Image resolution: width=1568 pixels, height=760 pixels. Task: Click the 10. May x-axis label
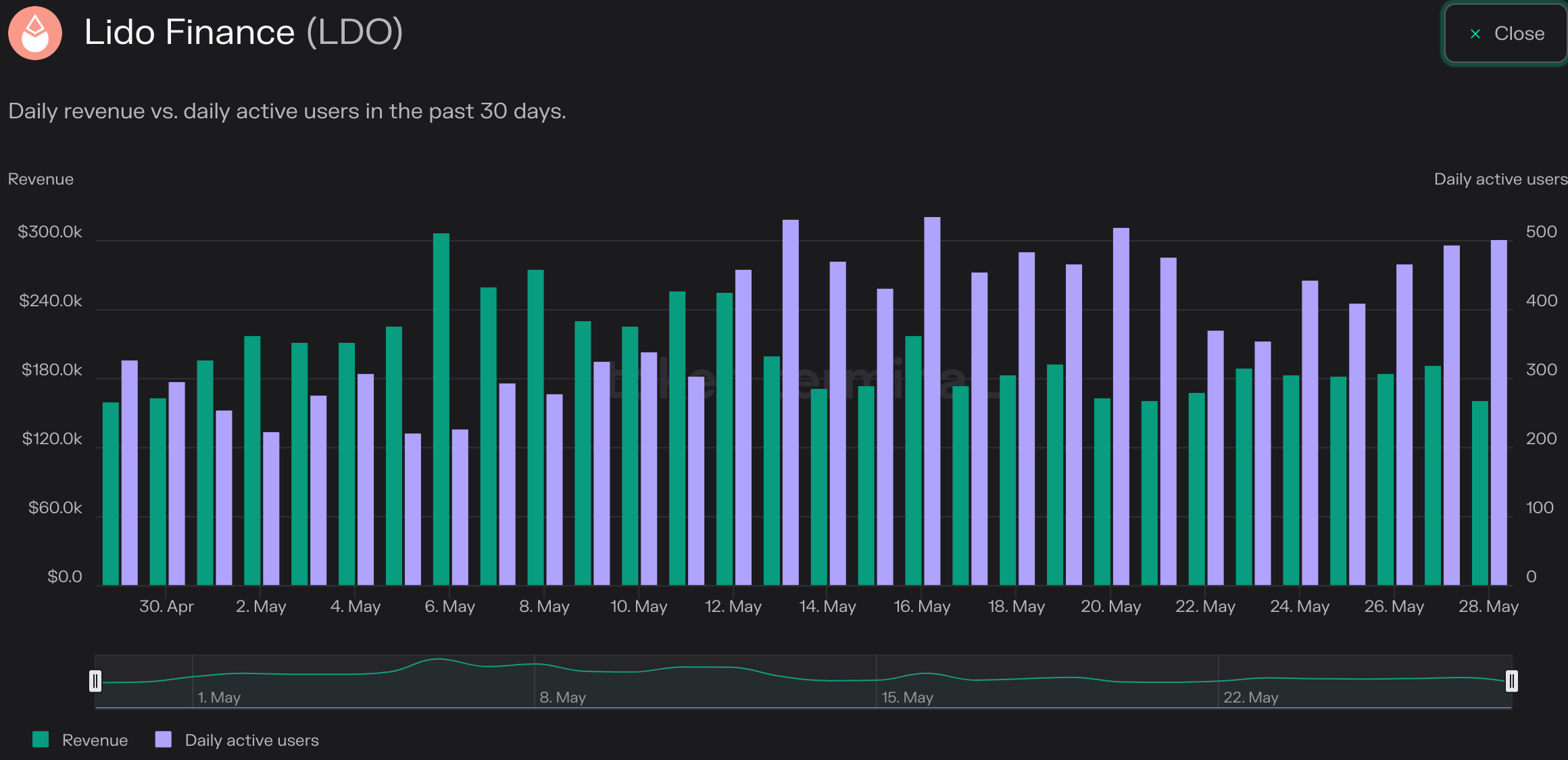[x=639, y=607]
